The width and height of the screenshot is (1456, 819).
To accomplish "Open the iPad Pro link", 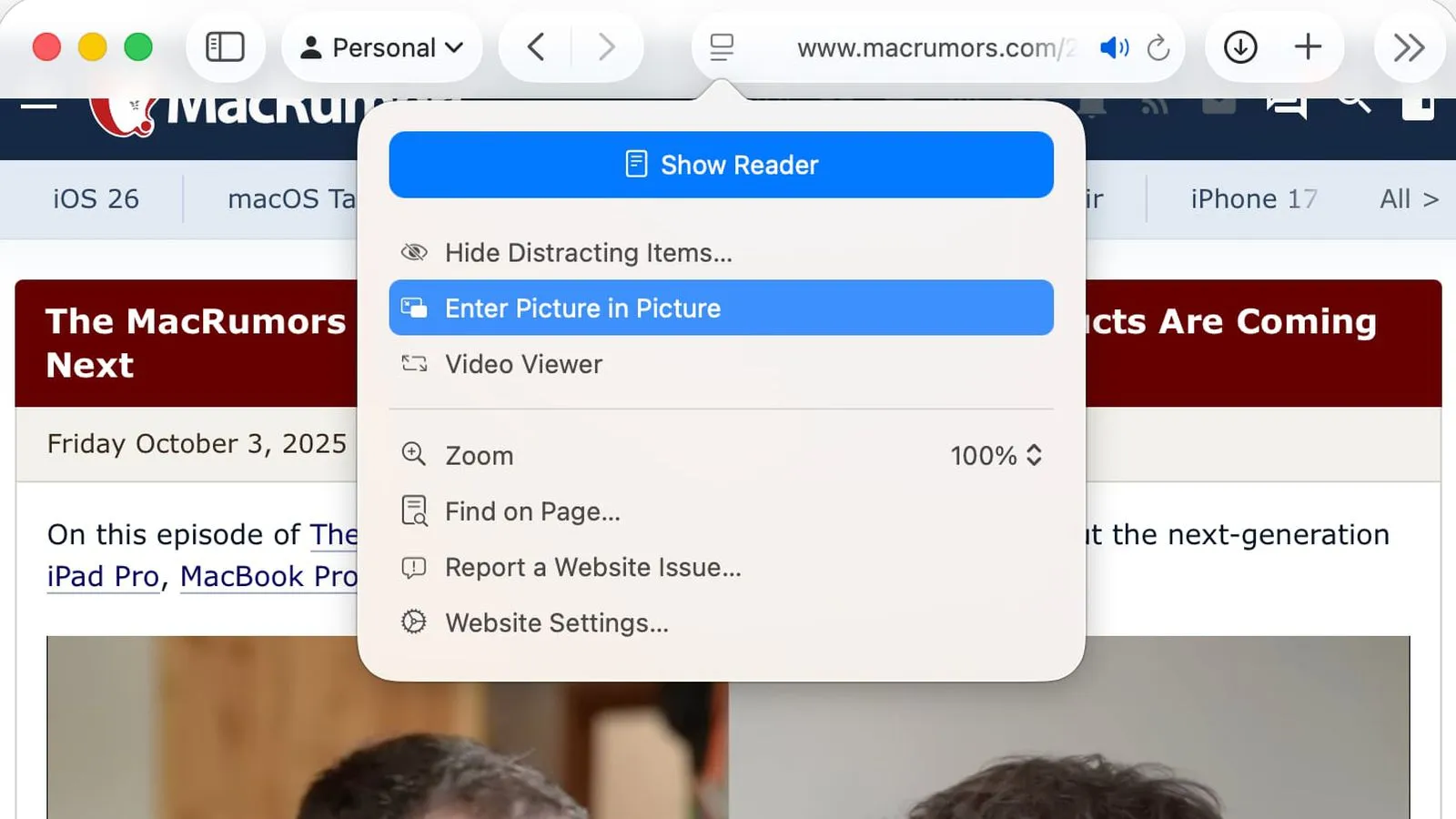I will coord(101,576).
